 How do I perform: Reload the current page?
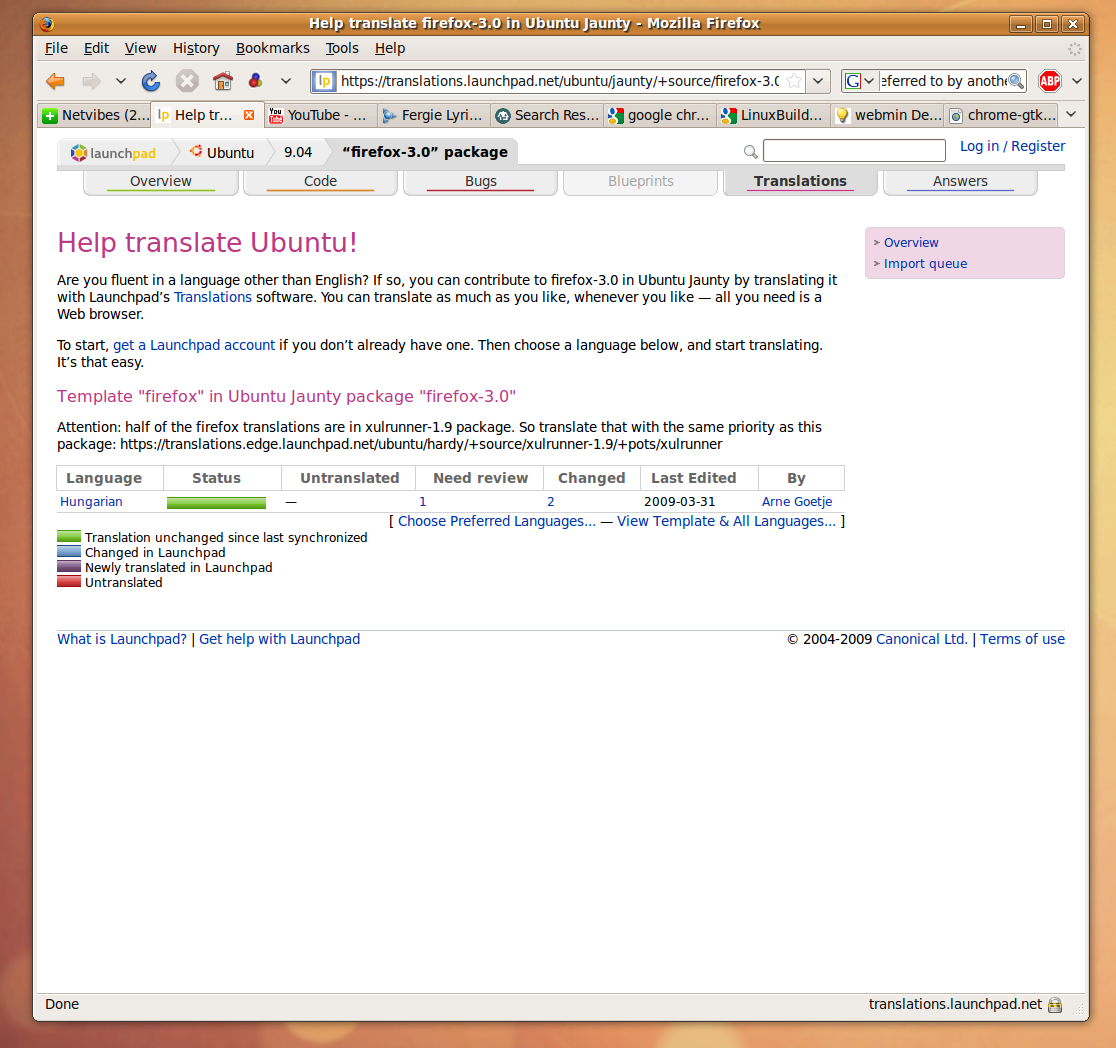151,81
